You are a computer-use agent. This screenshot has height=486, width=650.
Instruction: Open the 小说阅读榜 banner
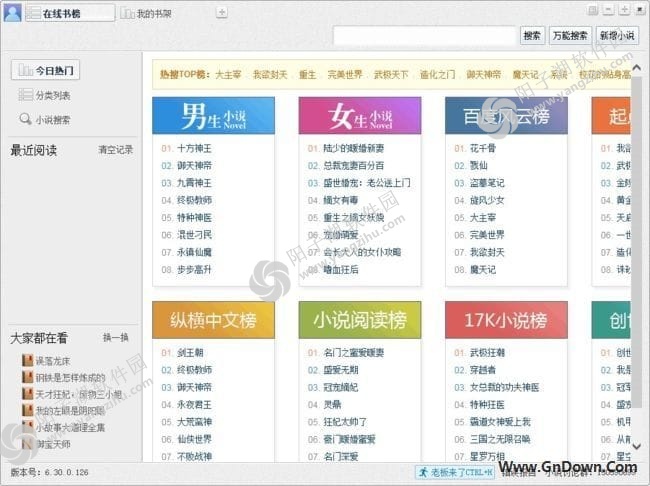tap(360, 320)
